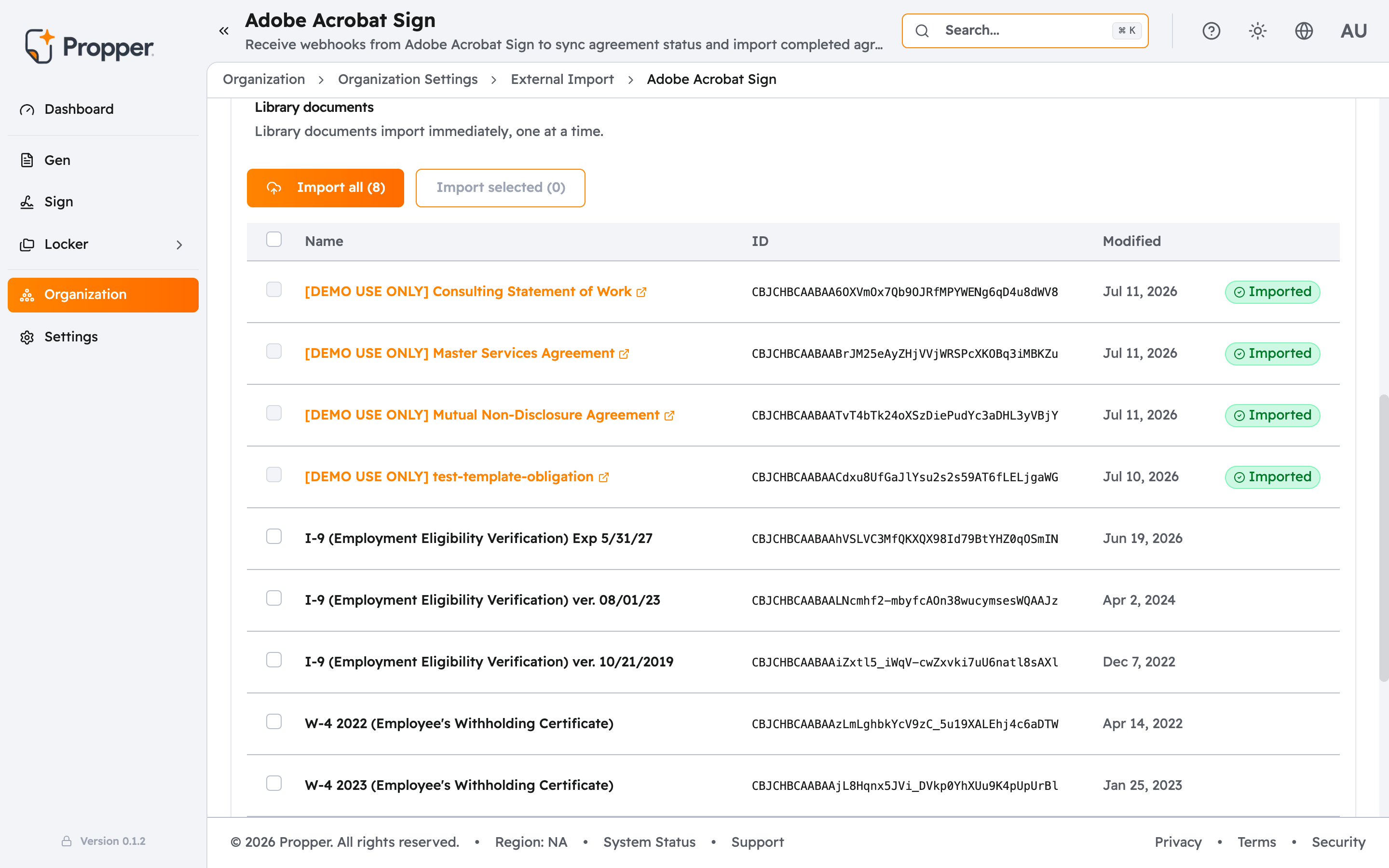Open the AU user avatar menu

pos(1353,31)
